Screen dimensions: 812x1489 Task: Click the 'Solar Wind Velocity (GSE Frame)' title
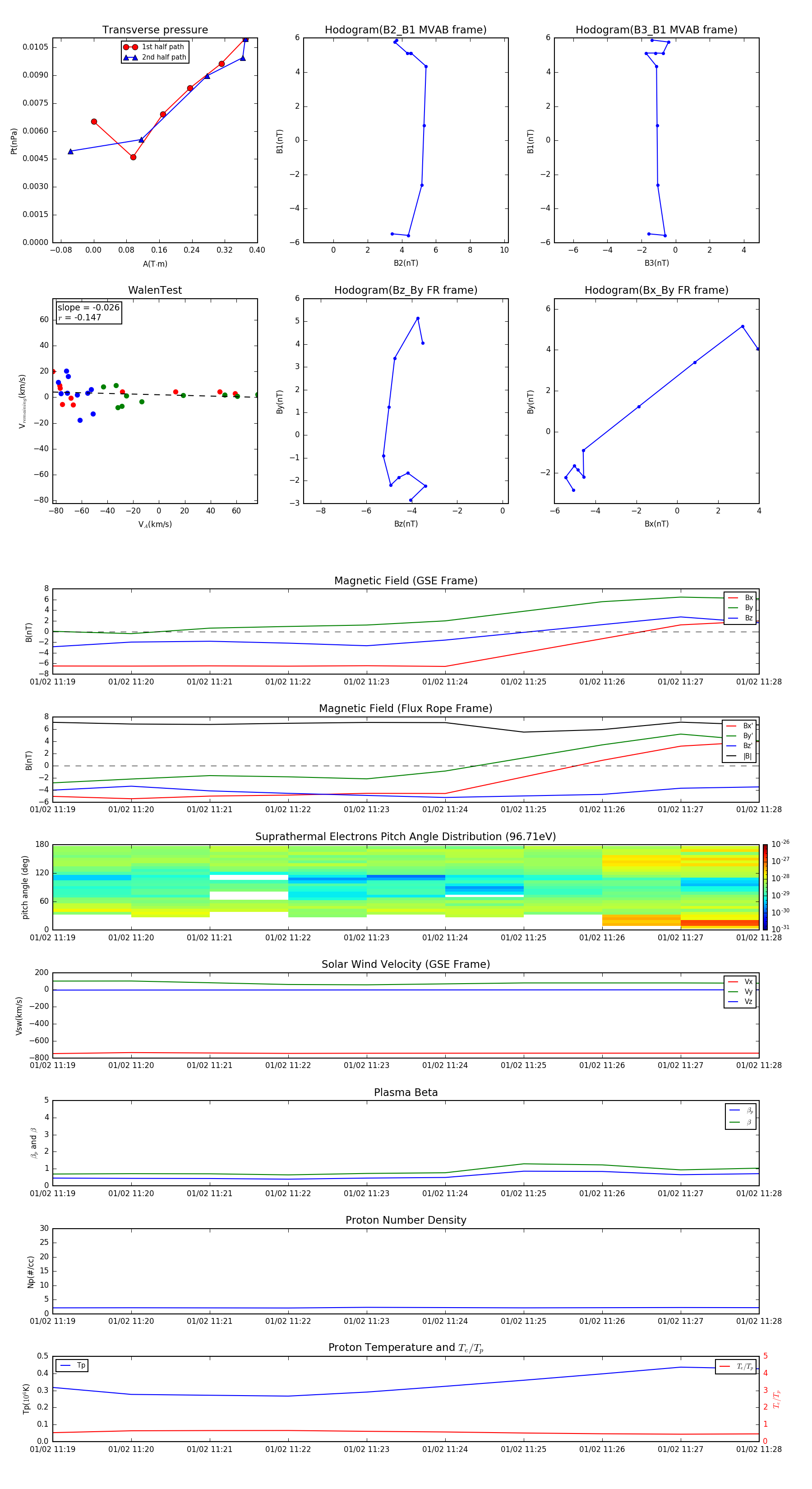click(406, 964)
